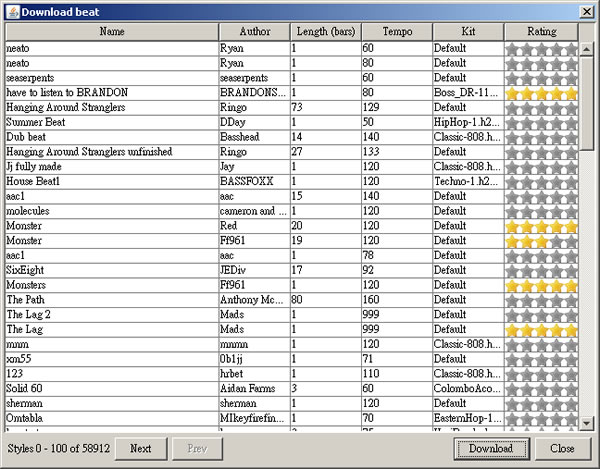600x469 pixels.
Task: Click kit 'ColomboAco...' cell
Action: click(468, 389)
